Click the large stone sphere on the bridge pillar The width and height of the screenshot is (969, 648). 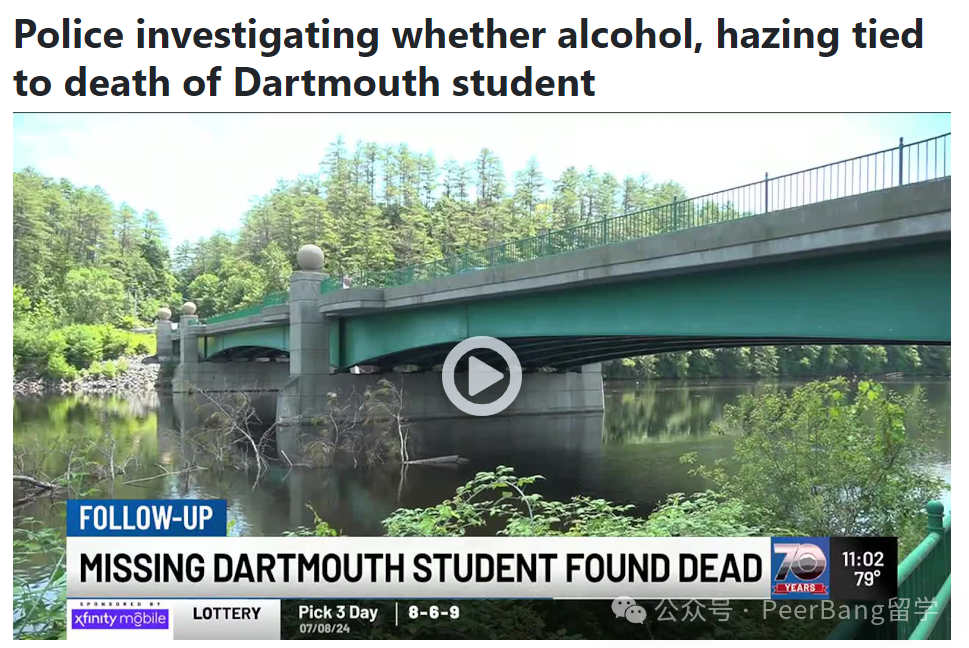(310, 257)
